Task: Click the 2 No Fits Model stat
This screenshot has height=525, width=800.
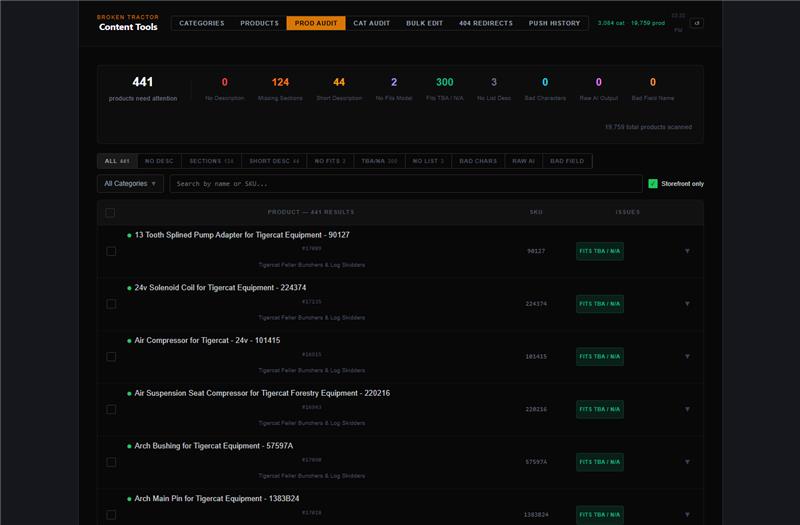Action: coord(393,88)
